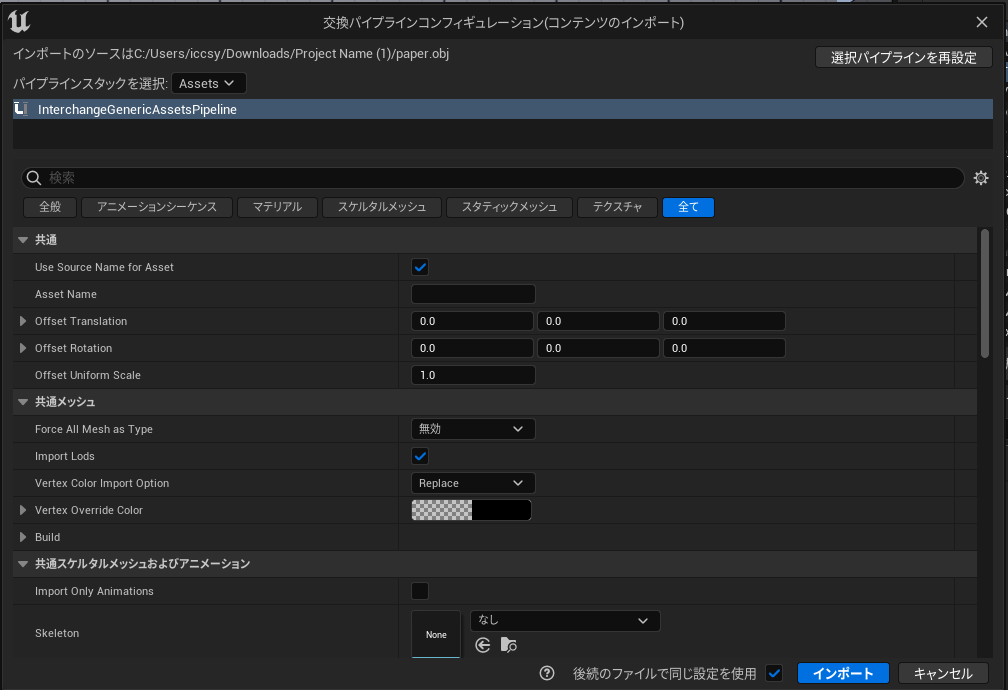Click the Import Lods label
Image resolution: width=1008 pixels, height=690 pixels.
coord(64,456)
